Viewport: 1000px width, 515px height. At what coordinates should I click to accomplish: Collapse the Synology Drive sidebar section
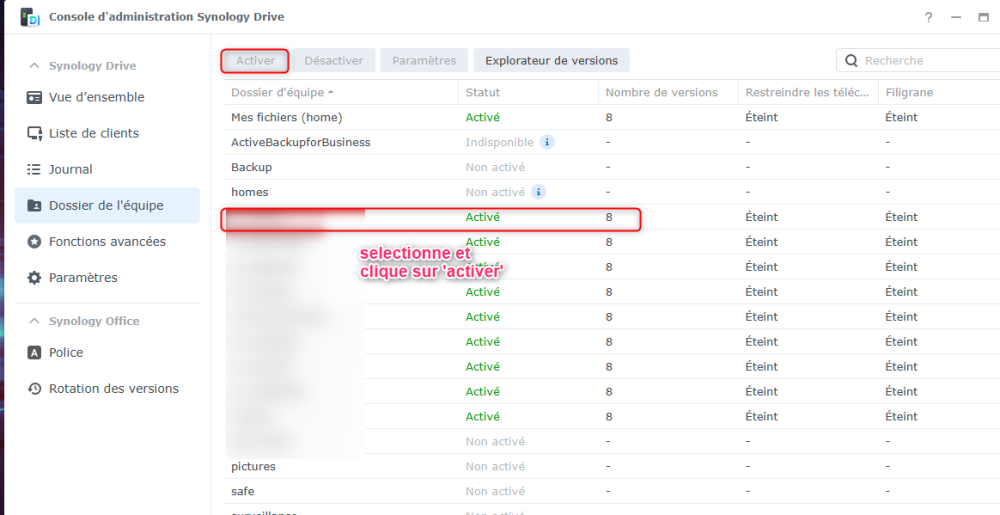pyautogui.click(x=35, y=66)
